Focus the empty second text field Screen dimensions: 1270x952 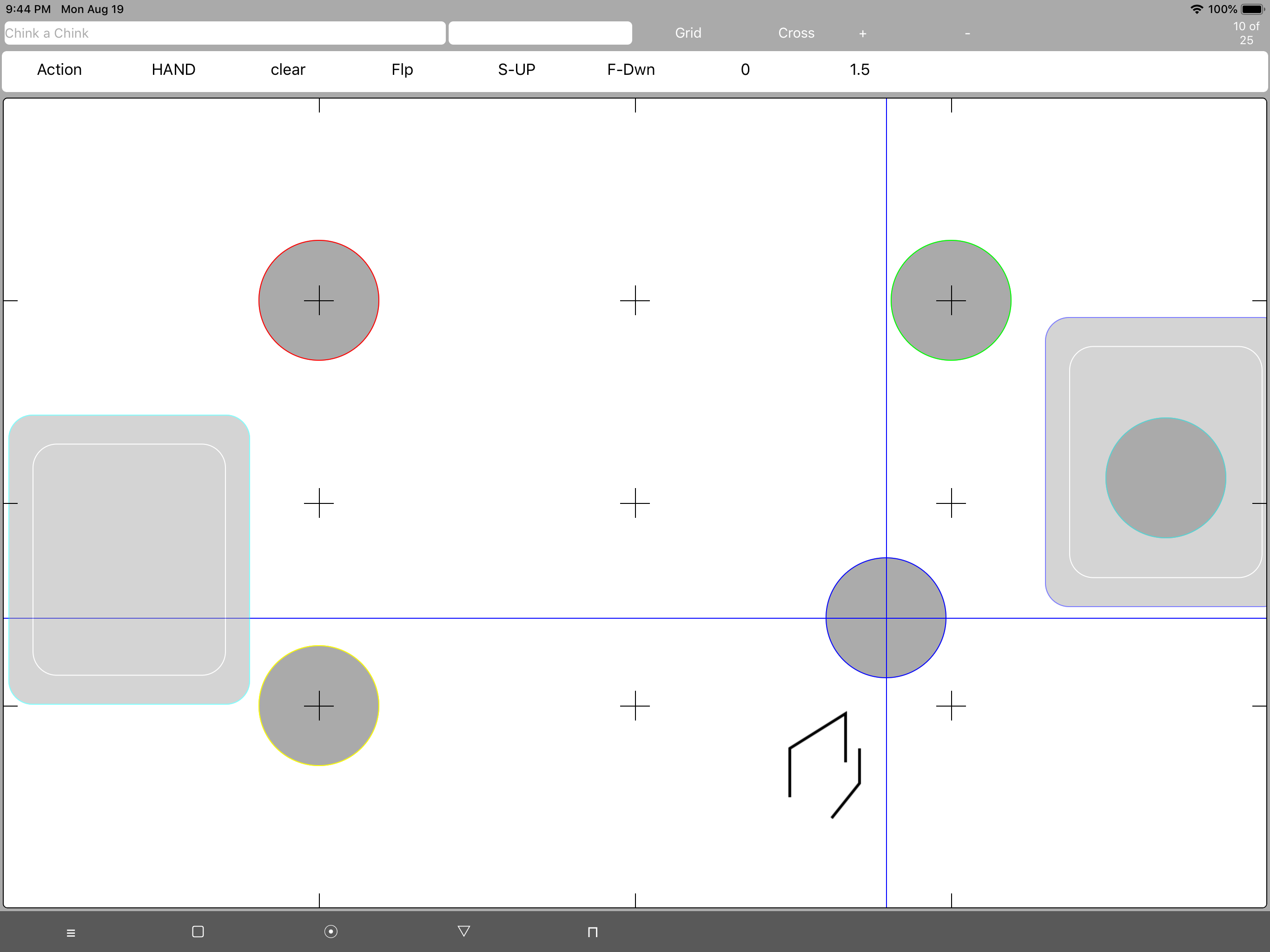[540, 33]
